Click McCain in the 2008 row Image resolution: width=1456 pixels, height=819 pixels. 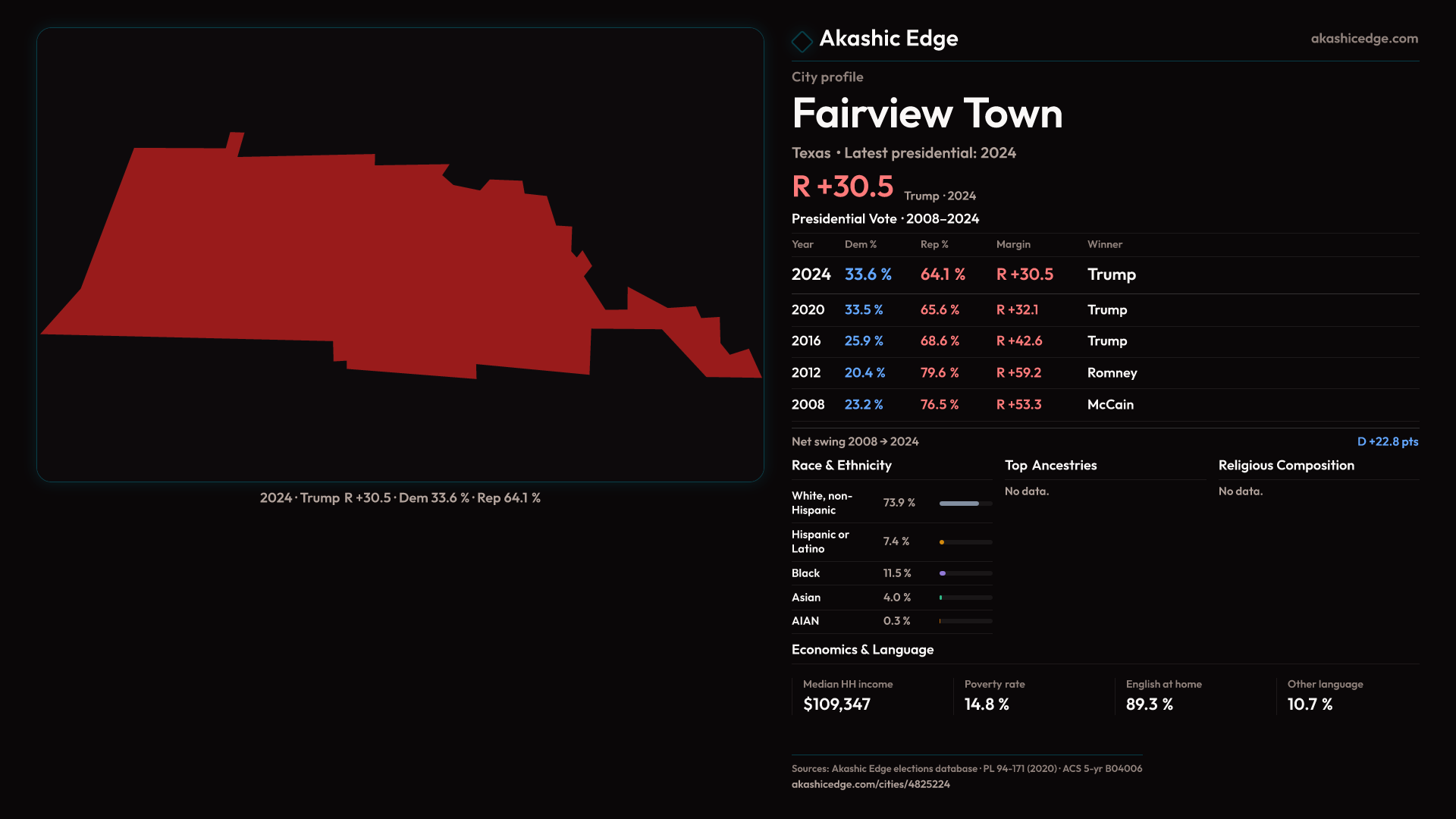coord(1109,405)
